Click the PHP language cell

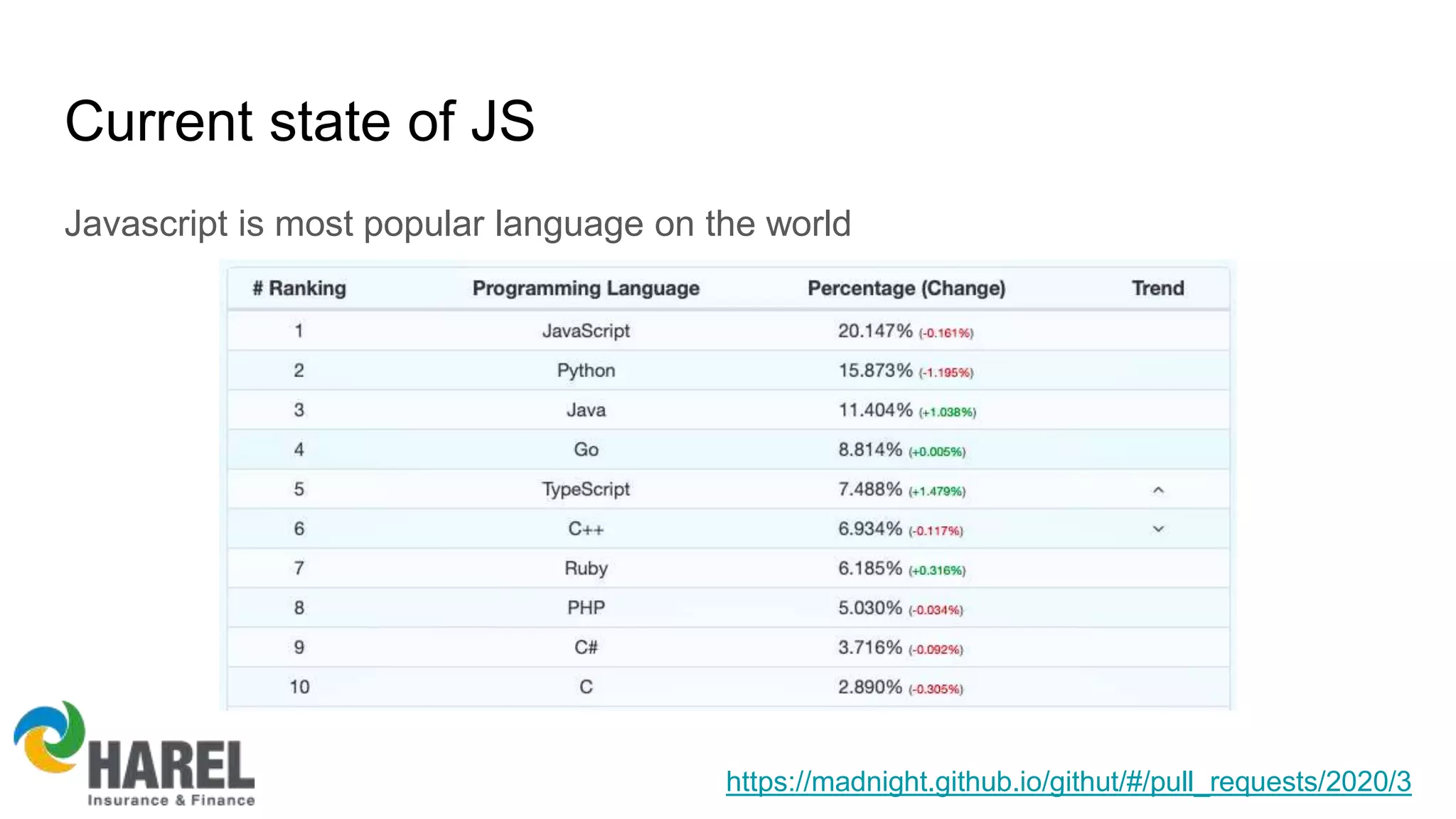(586, 608)
